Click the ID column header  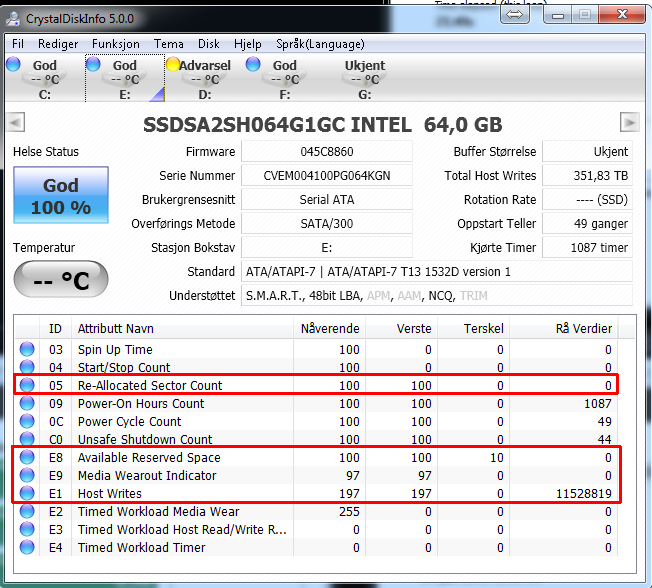tap(55, 329)
